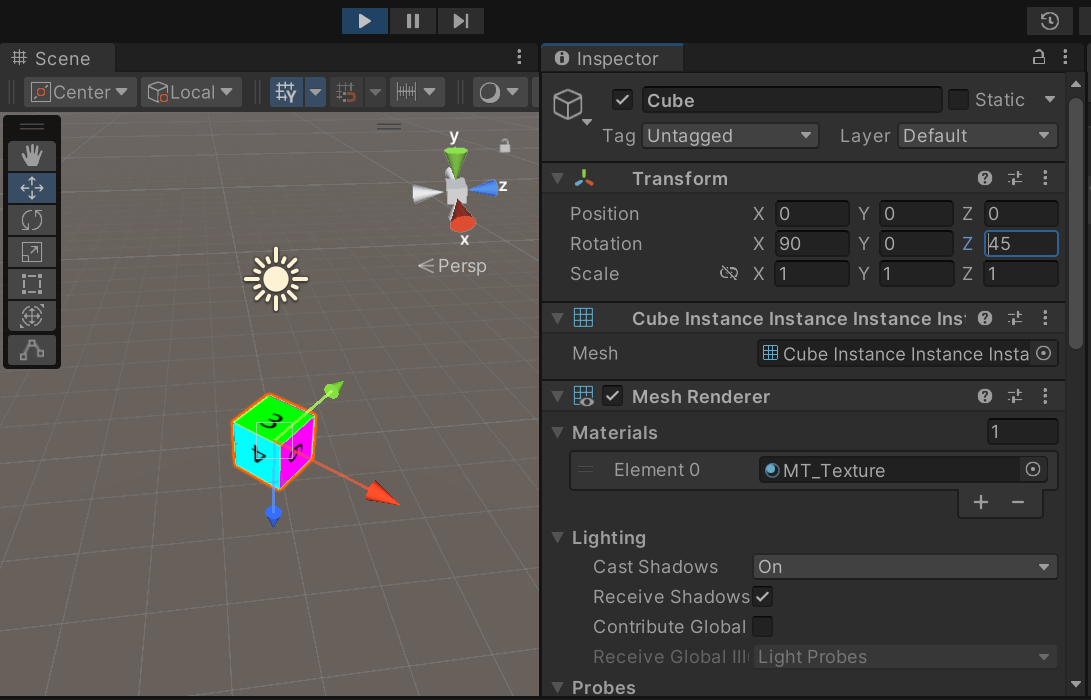Collapse the Cube Instance mesh filter component
This screenshot has width=1091, height=700.
pos(557,318)
